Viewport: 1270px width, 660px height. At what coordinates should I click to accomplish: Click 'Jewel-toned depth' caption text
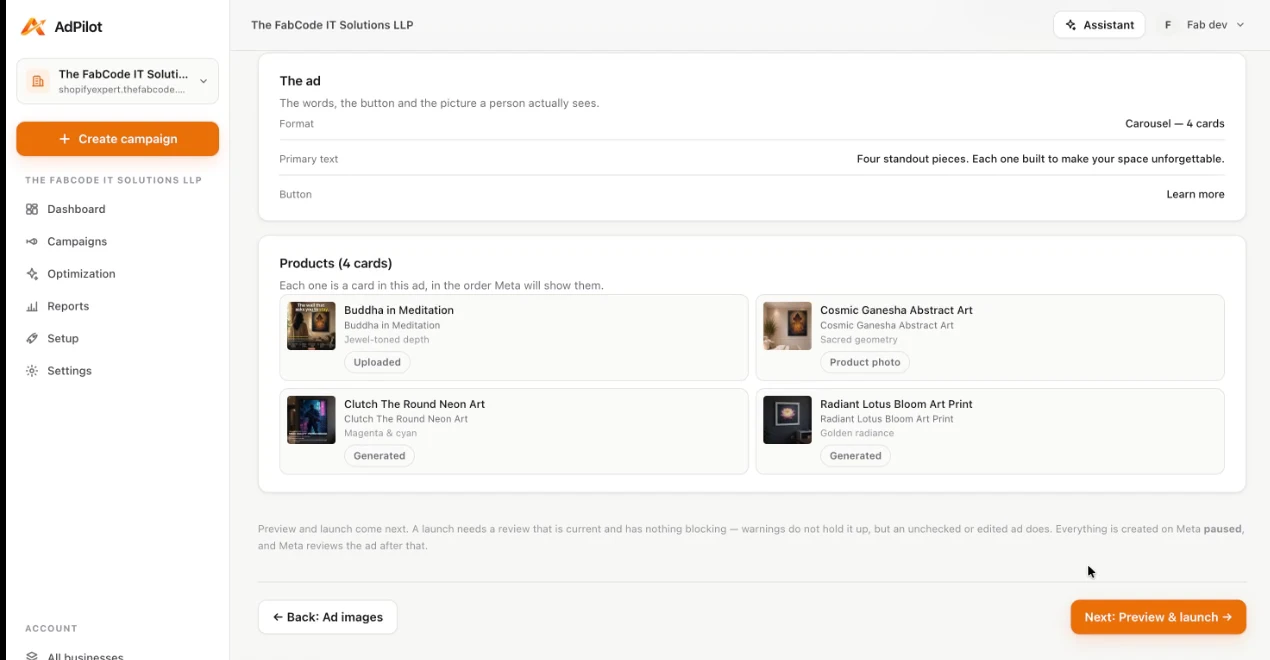point(387,340)
